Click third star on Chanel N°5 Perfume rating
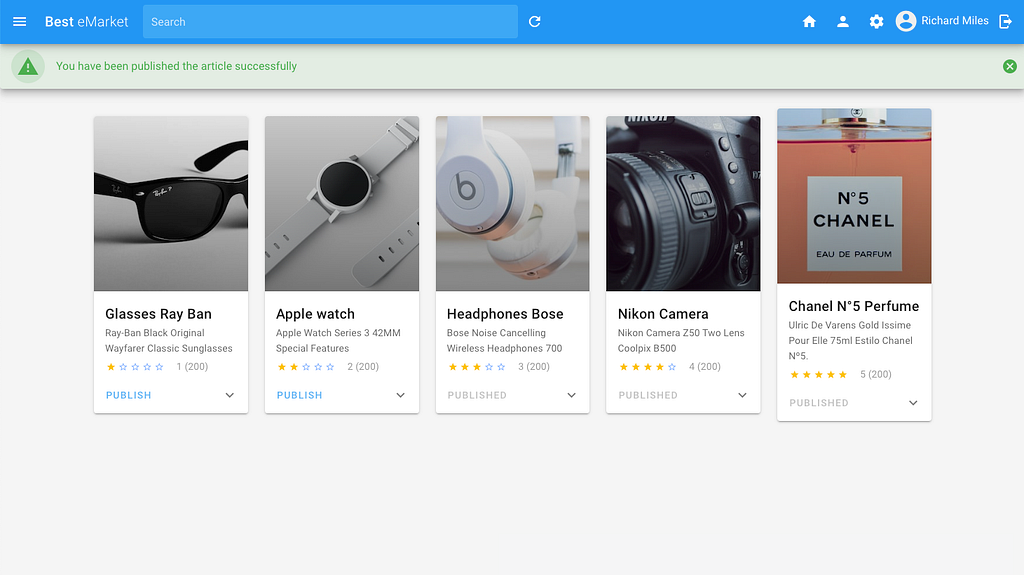The image size is (1024, 575). (x=819, y=375)
